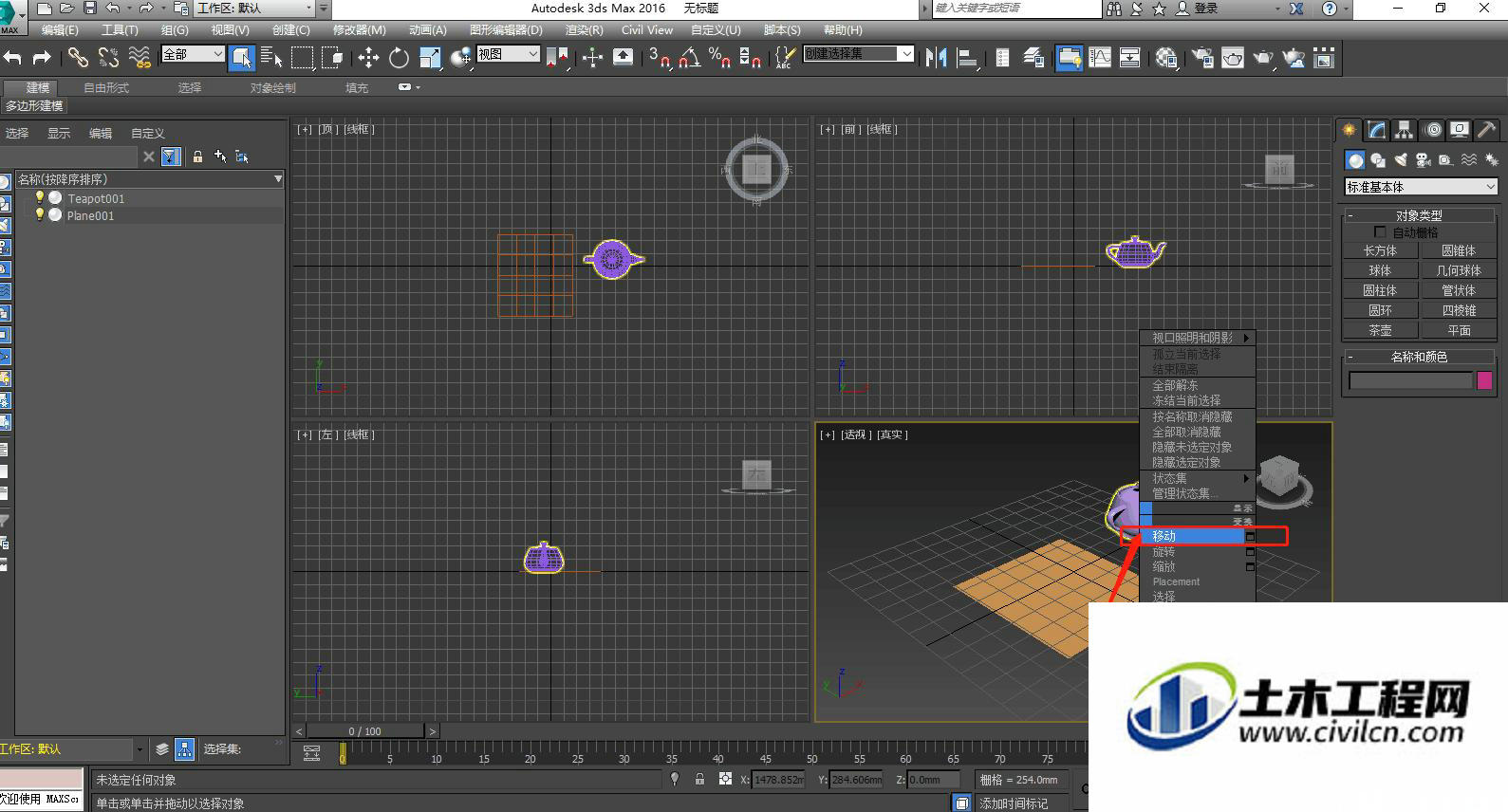This screenshot has height=812, width=1508.
Task: Open the Layer Explorer
Action: [x=1033, y=58]
